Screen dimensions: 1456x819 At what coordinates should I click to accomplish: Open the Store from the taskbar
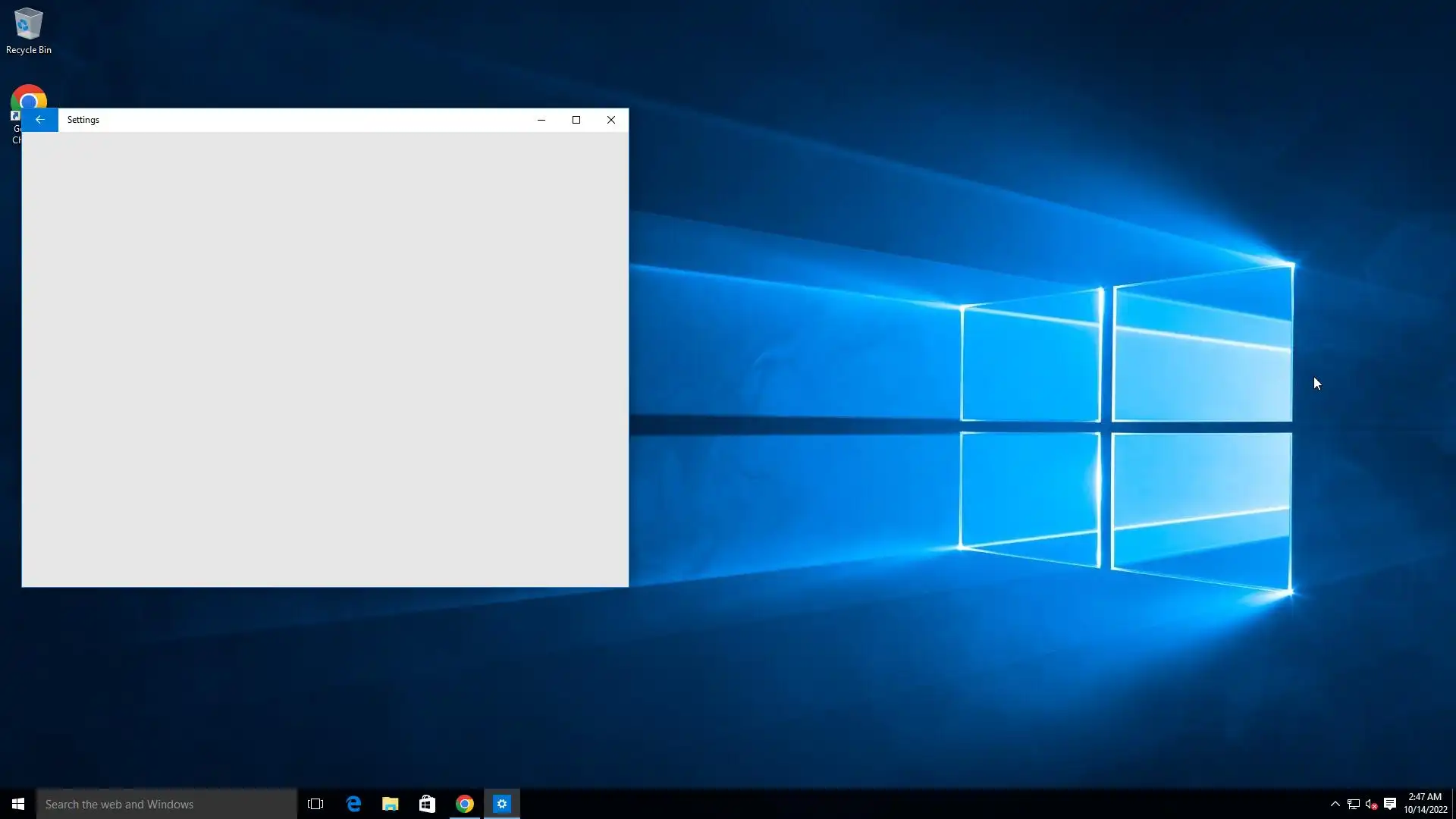427,804
